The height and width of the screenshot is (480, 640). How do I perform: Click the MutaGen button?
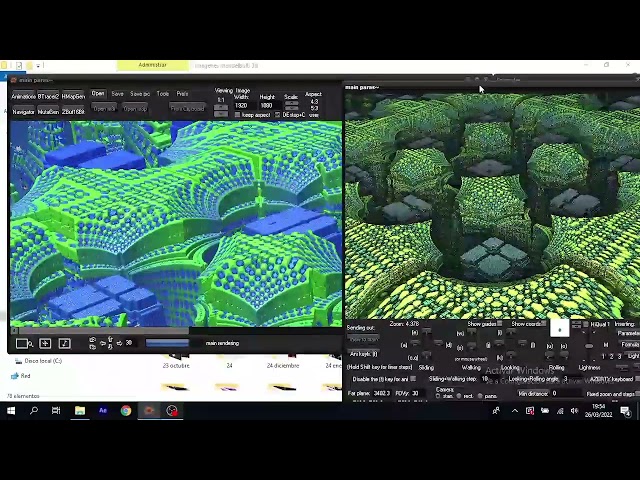point(48,111)
